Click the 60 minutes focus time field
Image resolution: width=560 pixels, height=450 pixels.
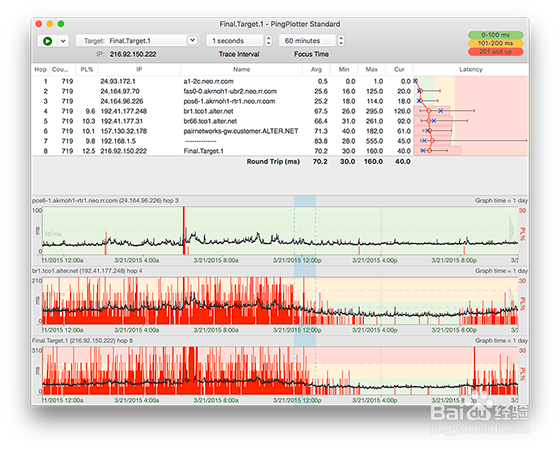coord(308,41)
